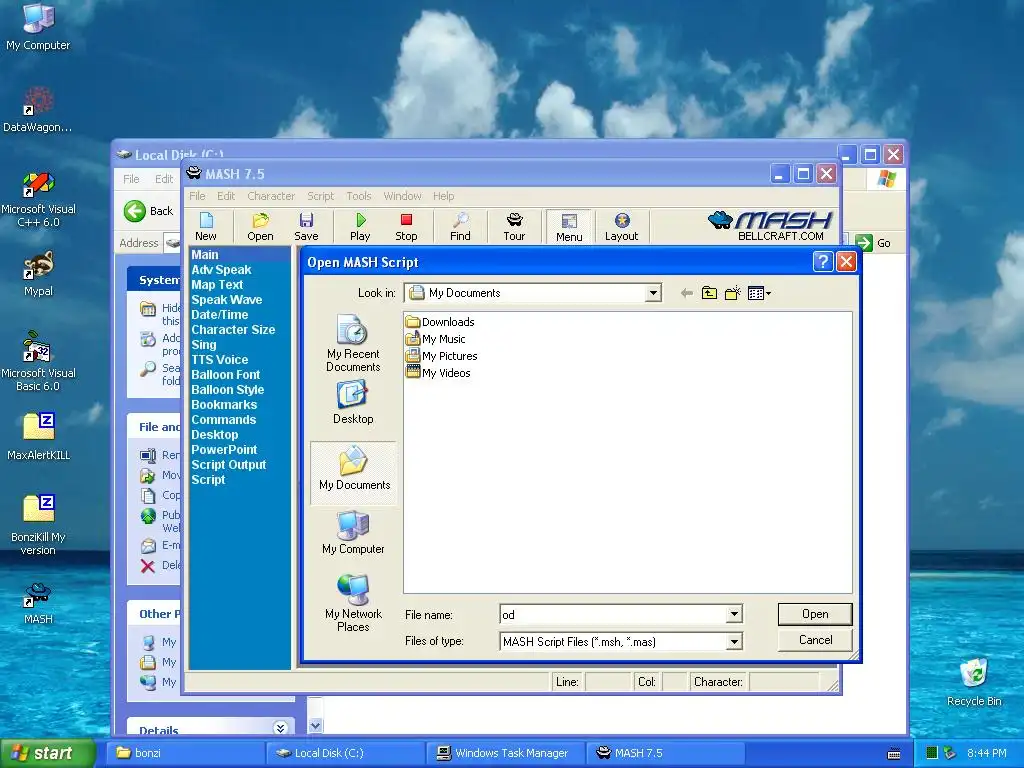Click the Up One Level folder icon
Image resolution: width=1024 pixels, height=768 pixels.
point(709,293)
